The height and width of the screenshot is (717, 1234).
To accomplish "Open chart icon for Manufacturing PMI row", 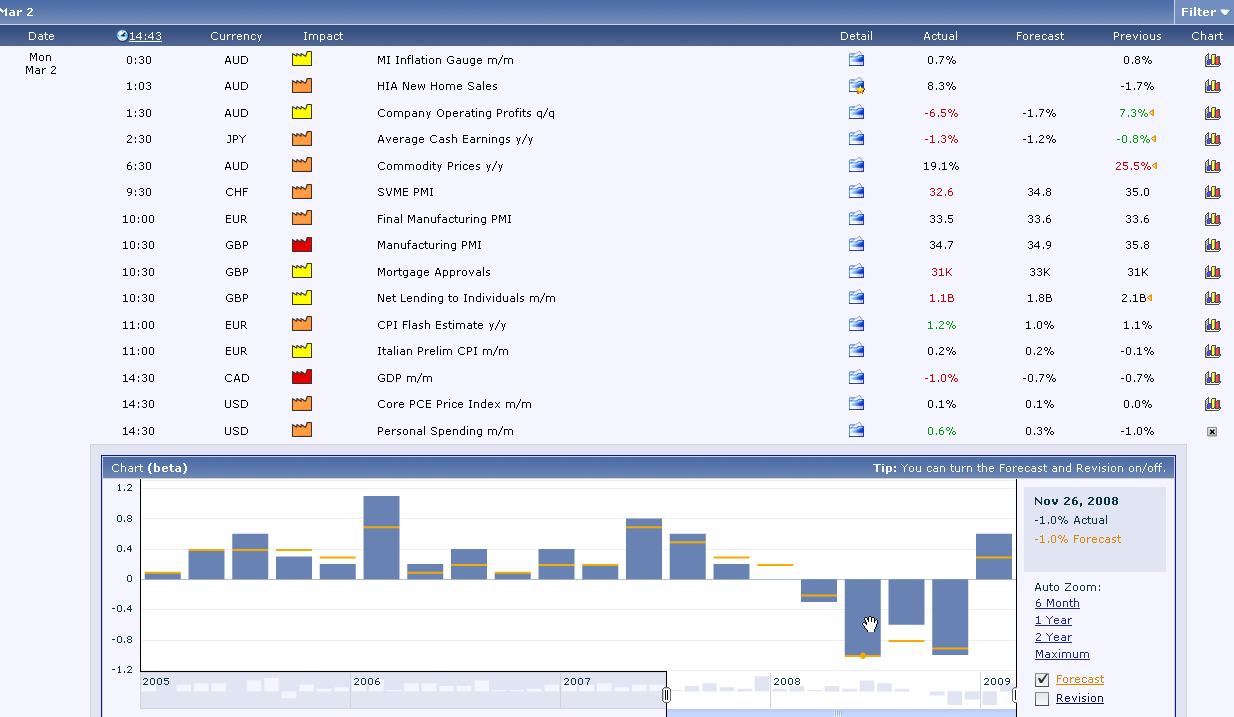I will click(1212, 245).
